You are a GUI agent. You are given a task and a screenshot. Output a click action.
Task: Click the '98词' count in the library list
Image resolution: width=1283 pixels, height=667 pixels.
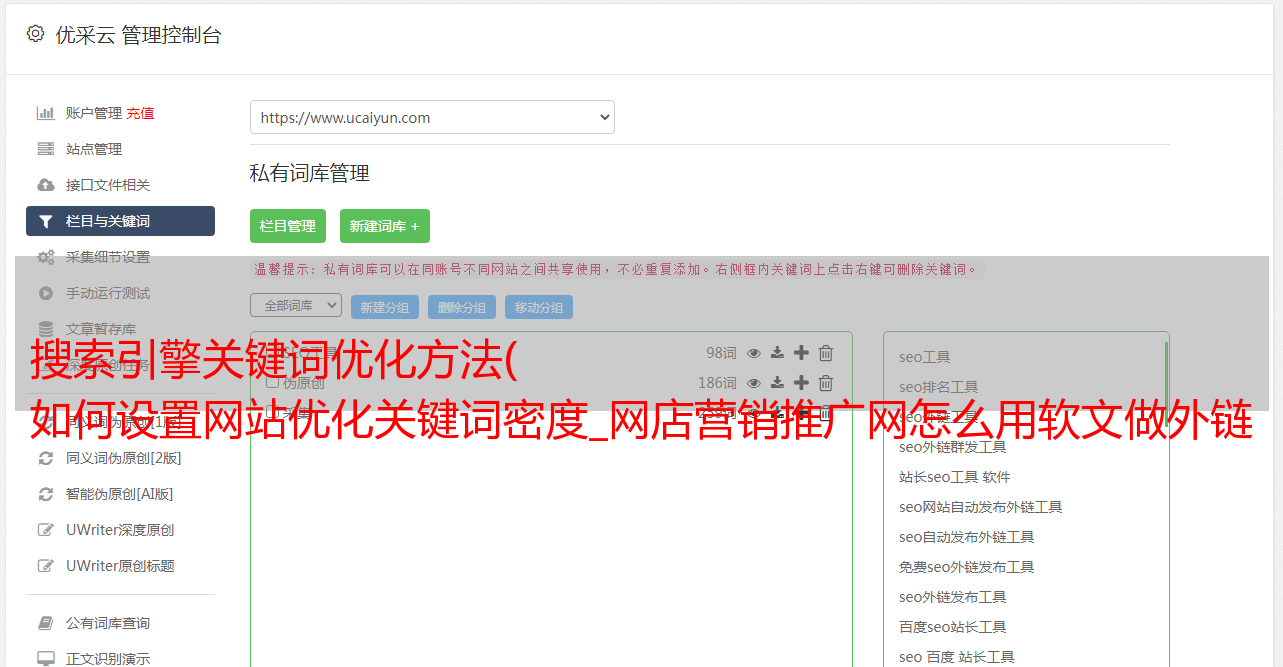721,353
